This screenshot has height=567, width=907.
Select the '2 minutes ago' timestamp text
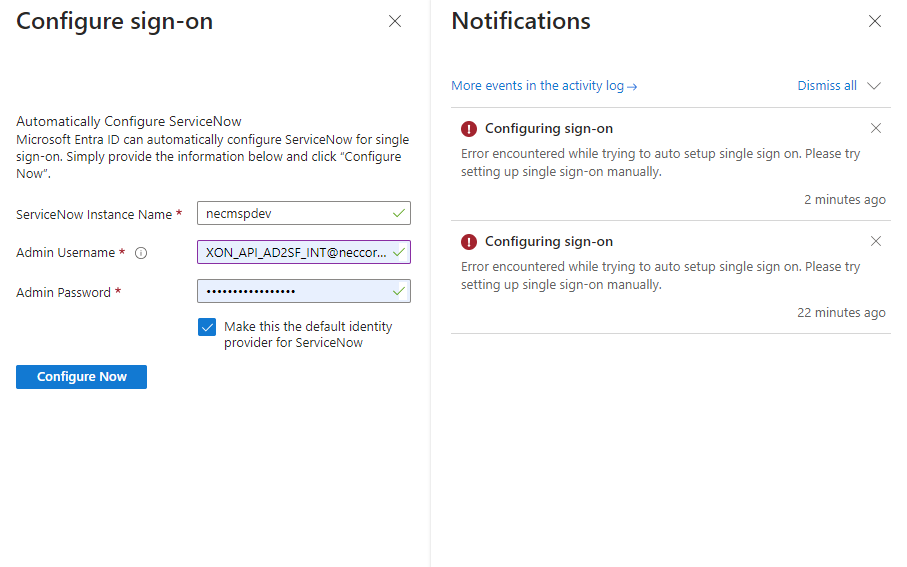click(x=845, y=200)
